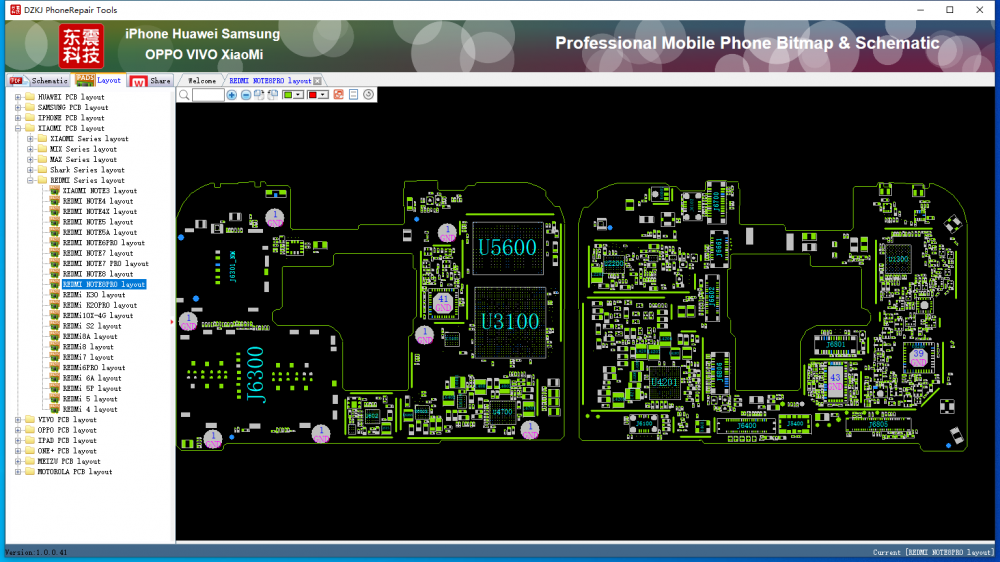Click the orange-red toolbar icon after the red swatch
The width and height of the screenshot is (1000, 562).
(x=339, y=95)
